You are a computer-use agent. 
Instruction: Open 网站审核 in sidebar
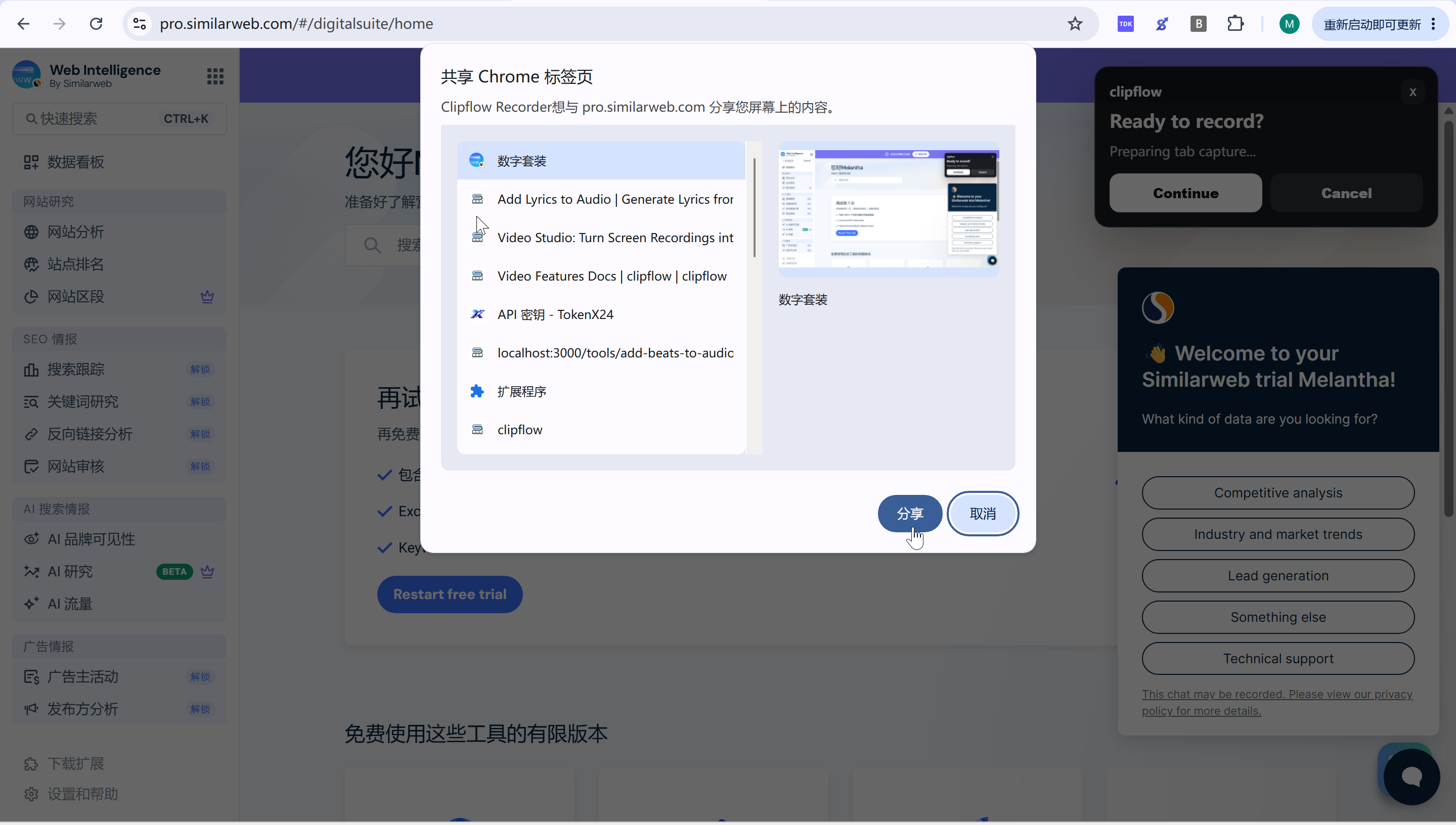pos(119,466)
